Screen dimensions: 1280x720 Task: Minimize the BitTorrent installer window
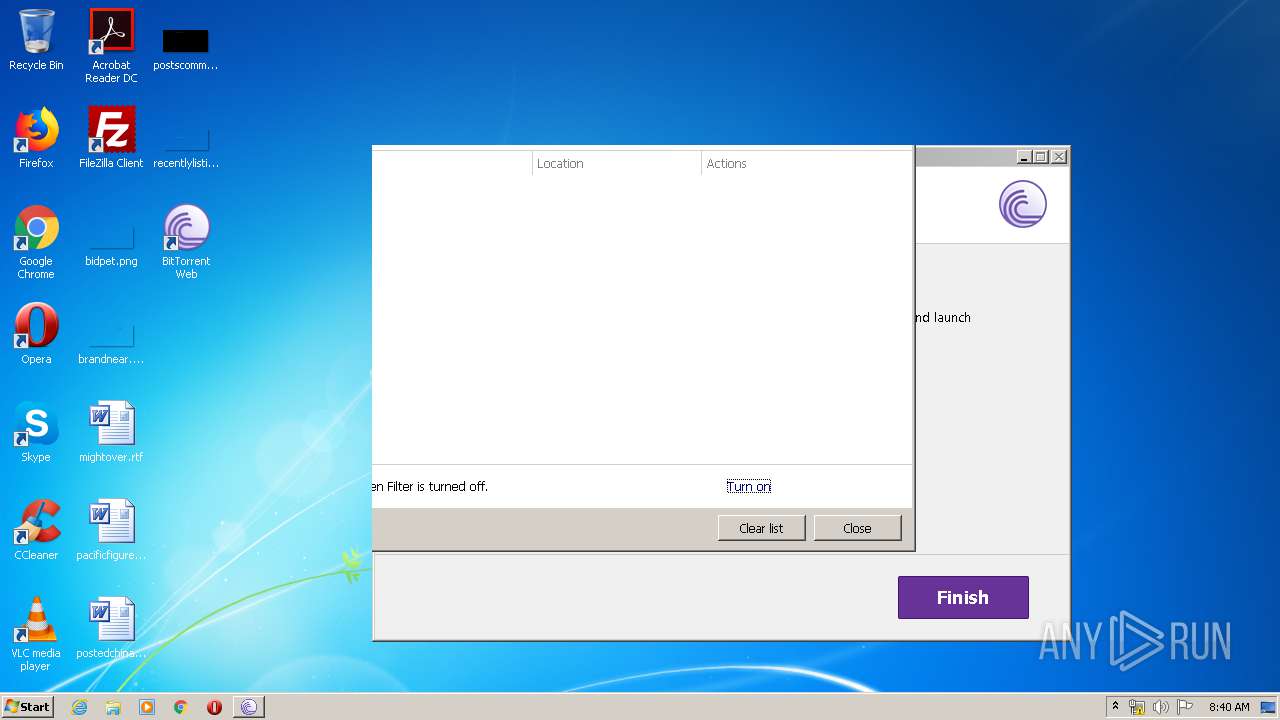(x=1023, y=157)
